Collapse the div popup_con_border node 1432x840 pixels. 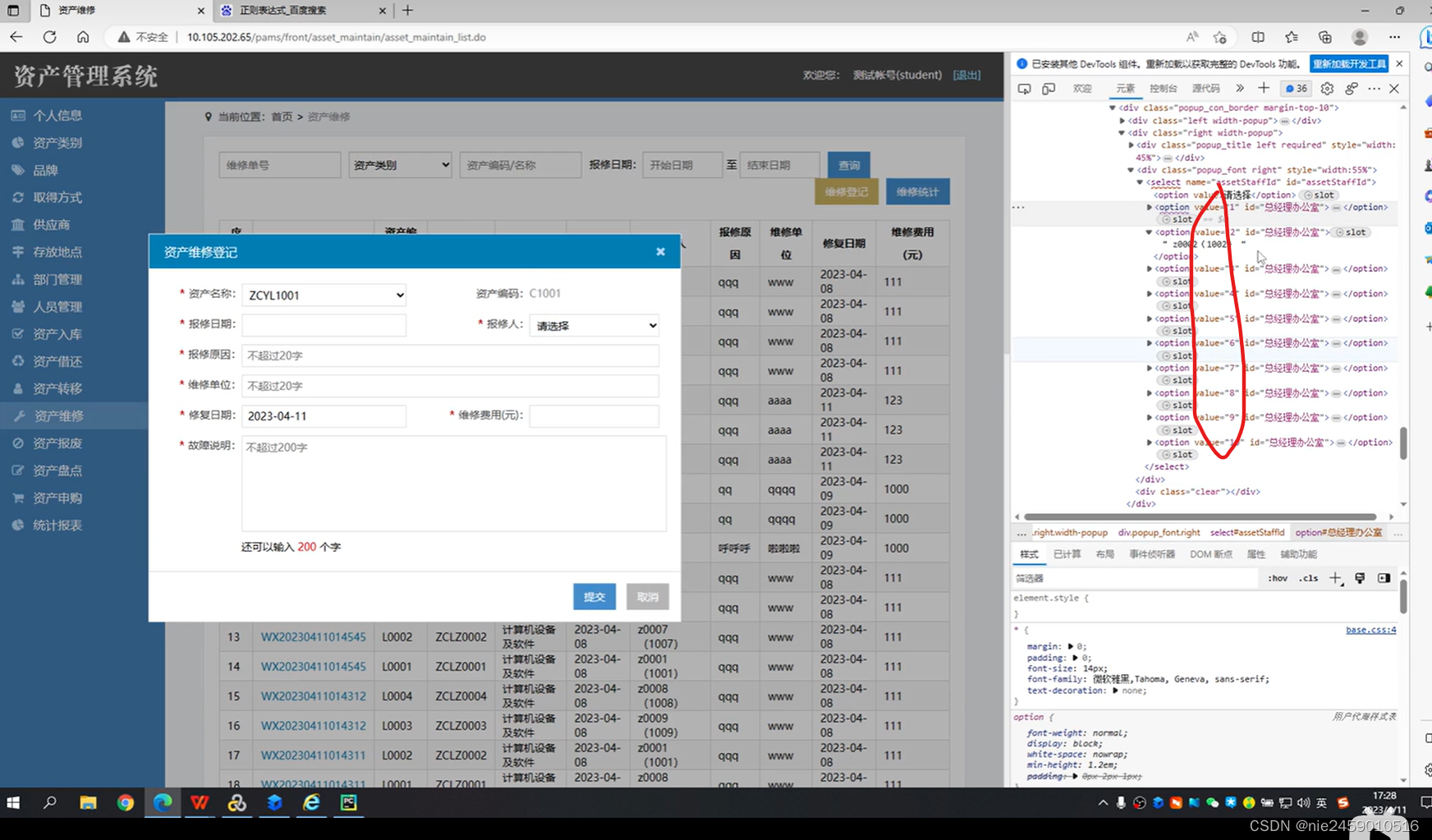coord(1113,108)
